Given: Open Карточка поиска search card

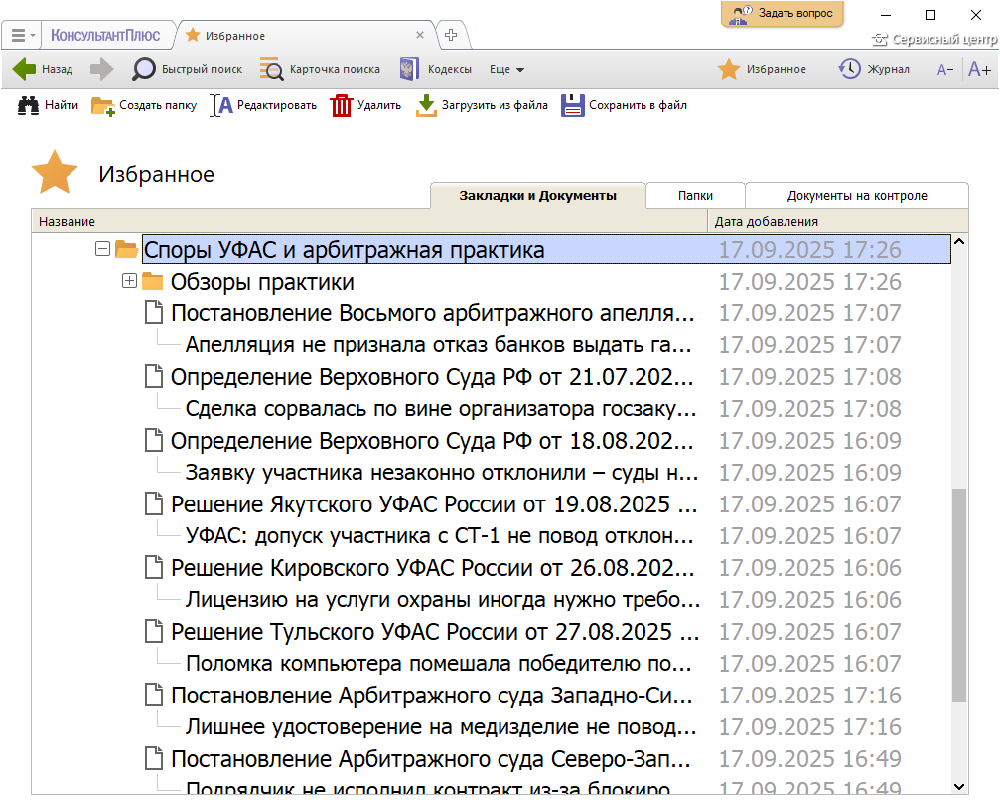Looking at the screenshot, I should 271,69.
